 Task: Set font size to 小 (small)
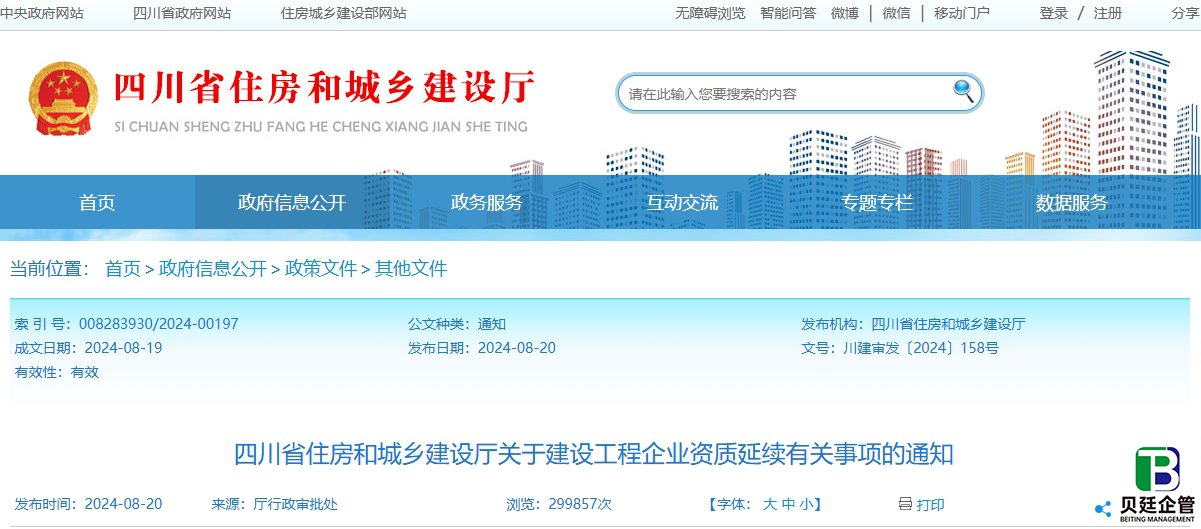point(805,504)
